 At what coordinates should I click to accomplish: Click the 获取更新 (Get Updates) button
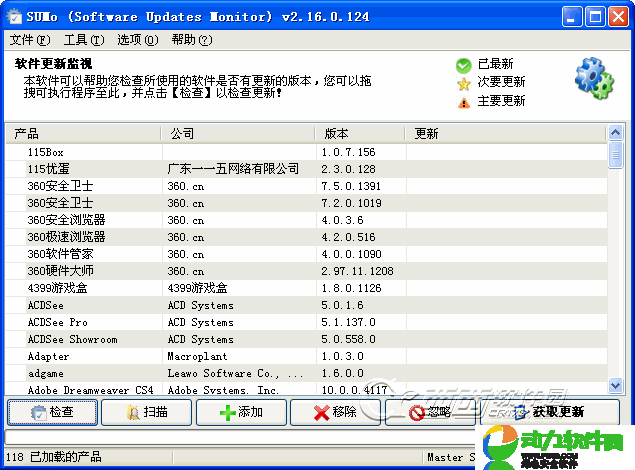click(548, 412)
